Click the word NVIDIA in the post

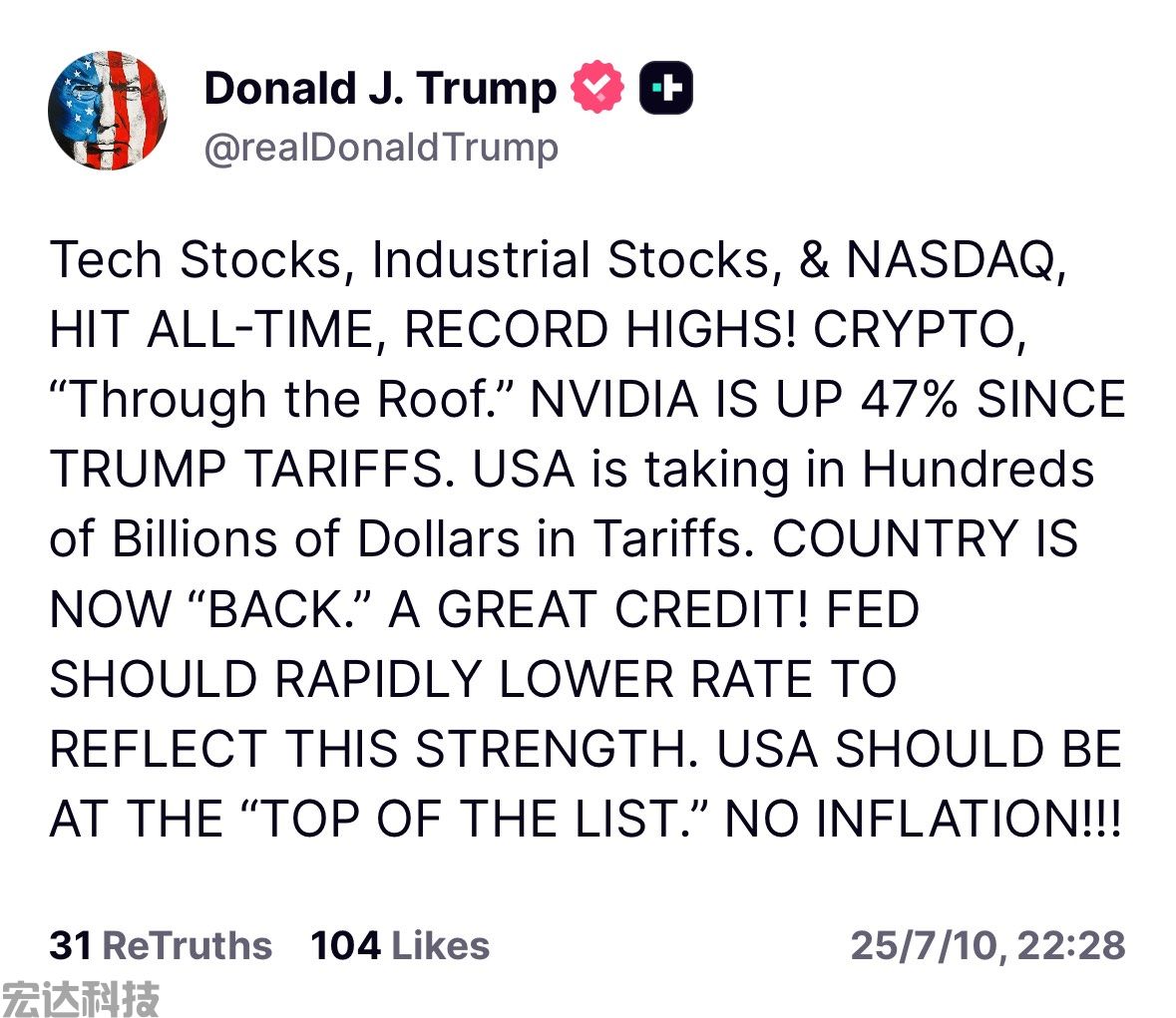tap(614, 399)
